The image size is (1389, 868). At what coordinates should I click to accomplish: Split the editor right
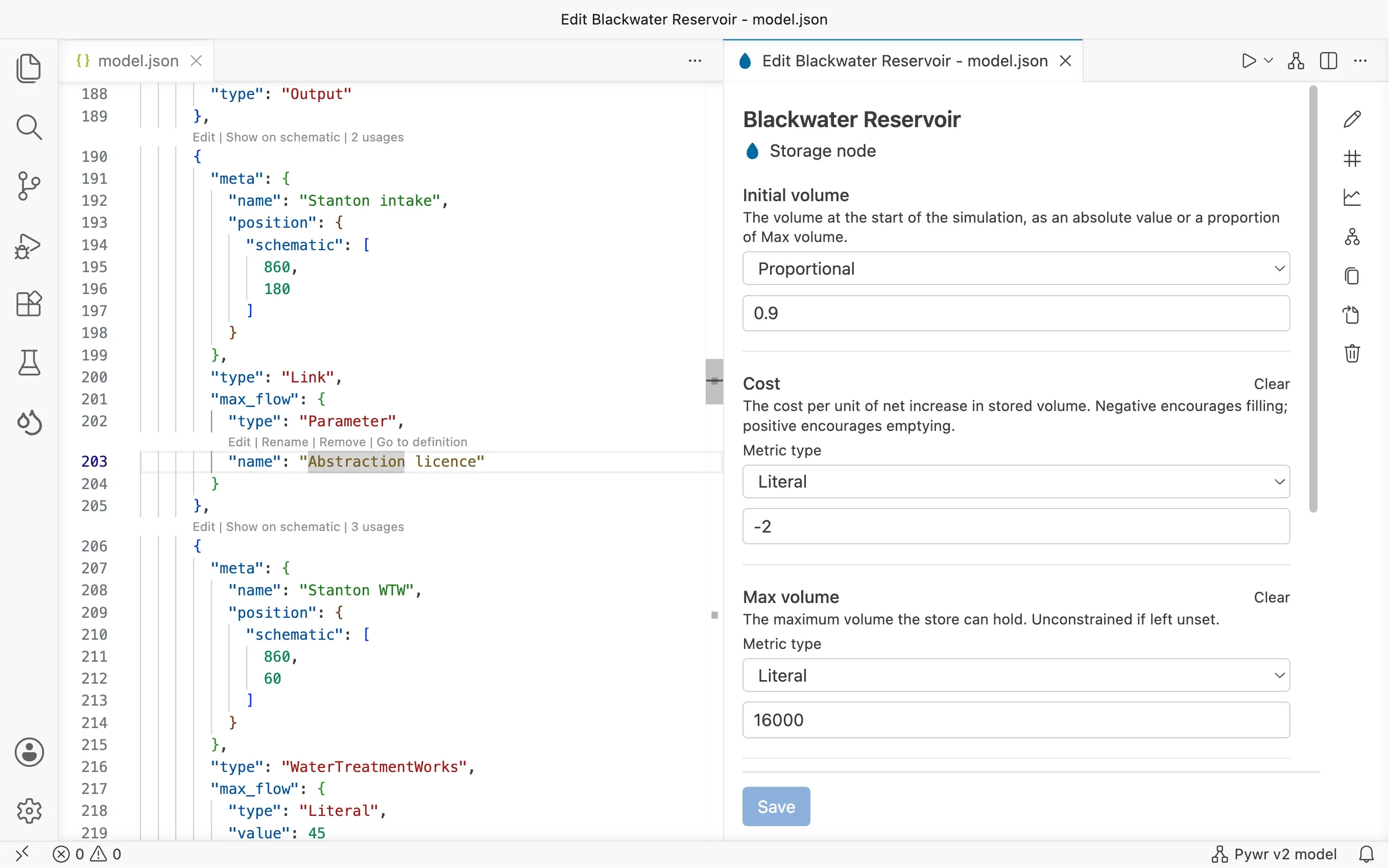pyautogui.click(x=1328, y=61)
